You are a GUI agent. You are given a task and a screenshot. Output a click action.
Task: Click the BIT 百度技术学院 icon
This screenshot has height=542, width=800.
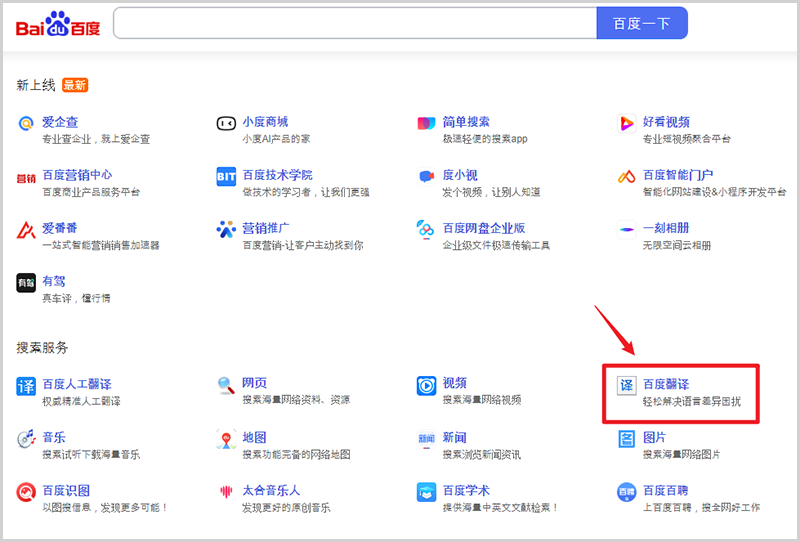226,177
